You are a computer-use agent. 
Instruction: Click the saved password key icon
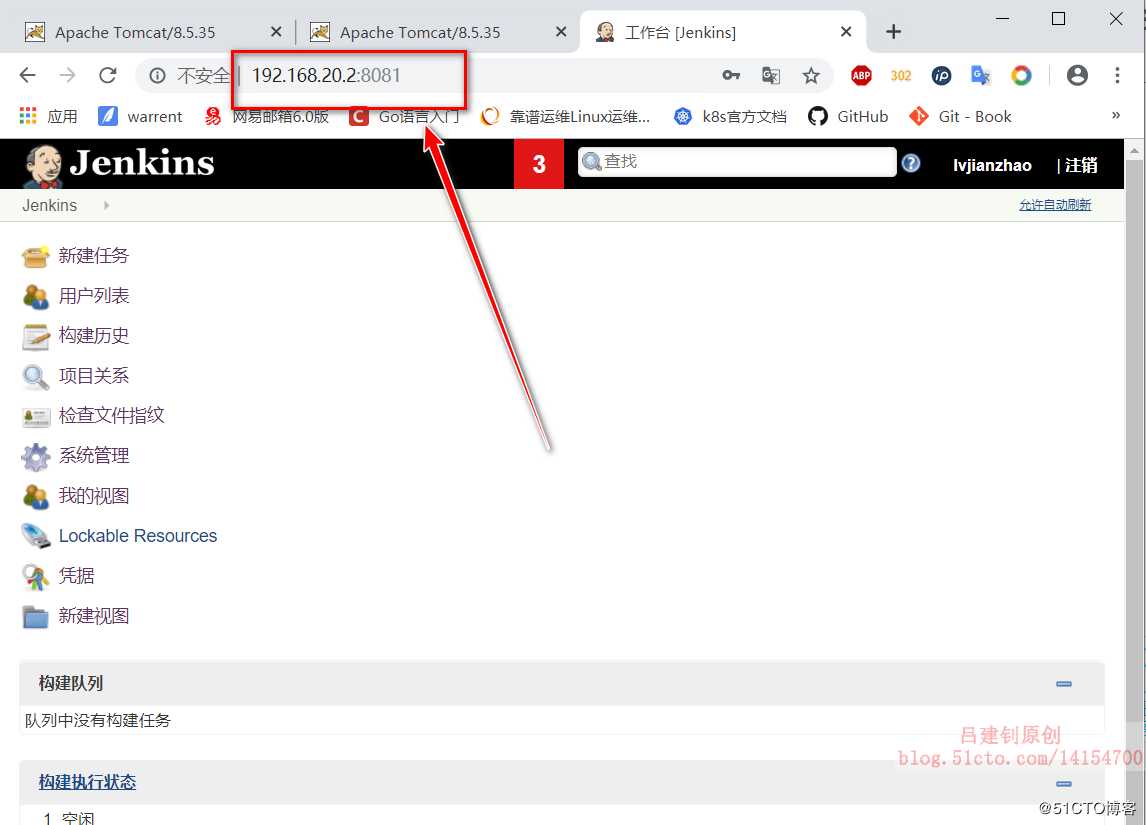click(731, 75)
